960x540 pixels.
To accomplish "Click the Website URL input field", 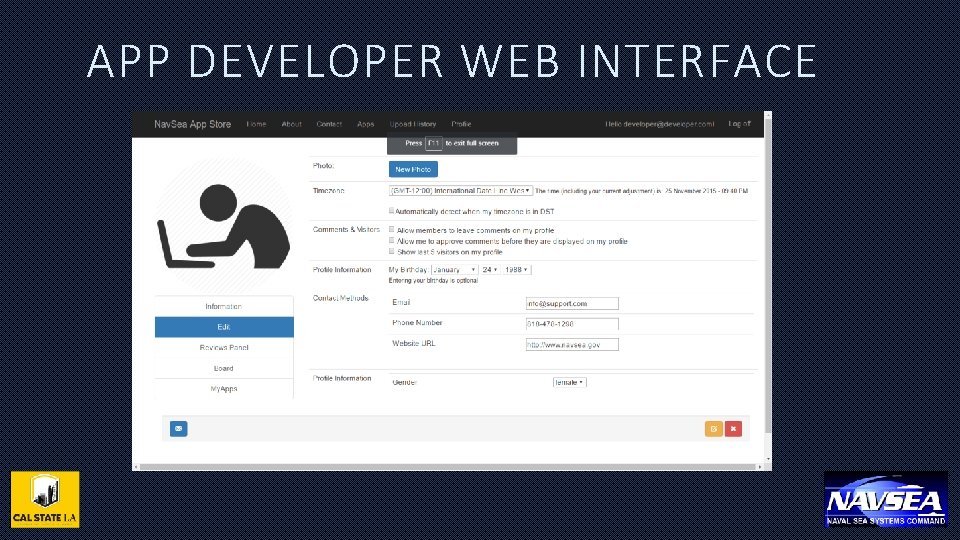I will [572, 345].
